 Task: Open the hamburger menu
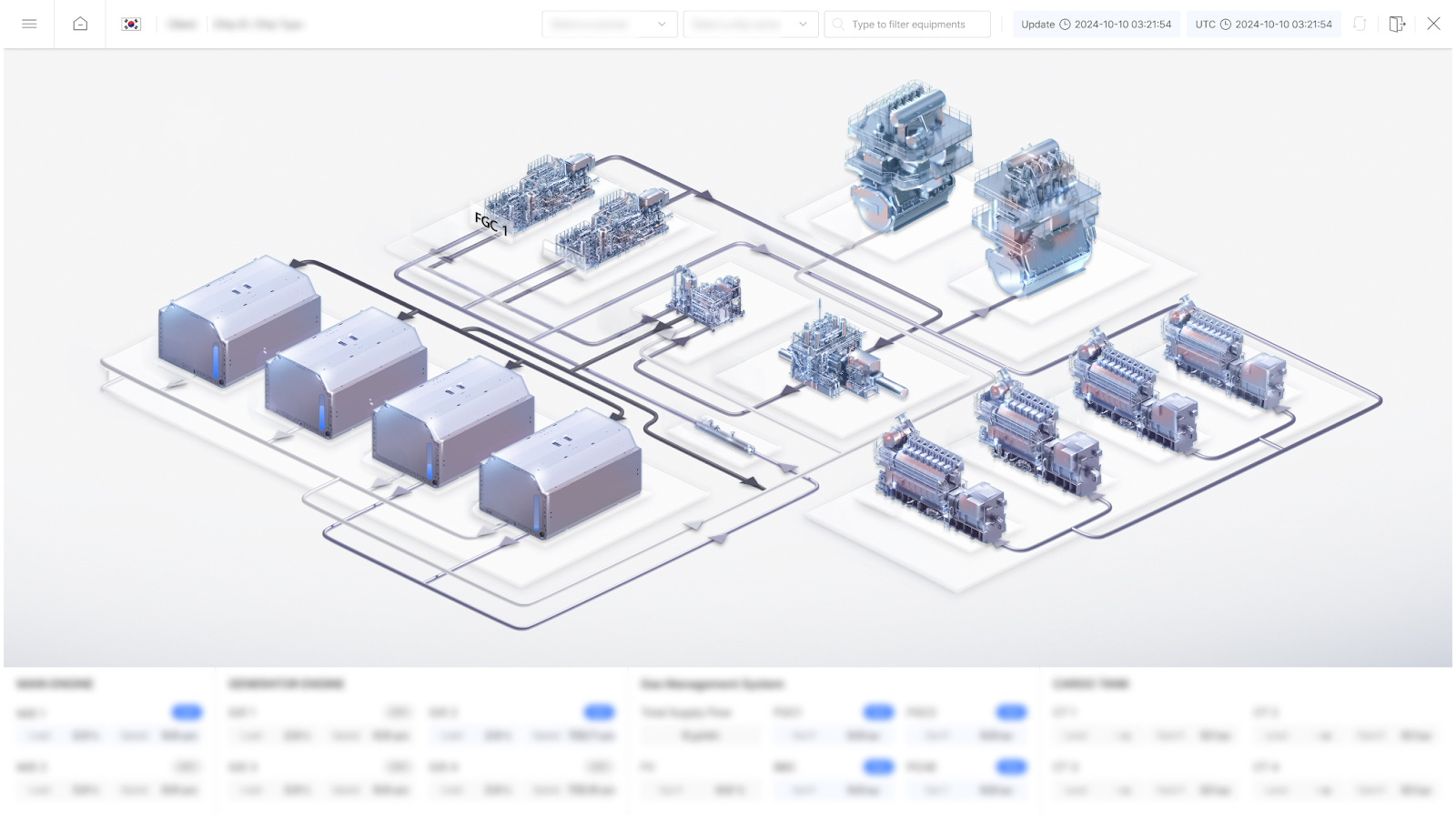click(29, 25)
